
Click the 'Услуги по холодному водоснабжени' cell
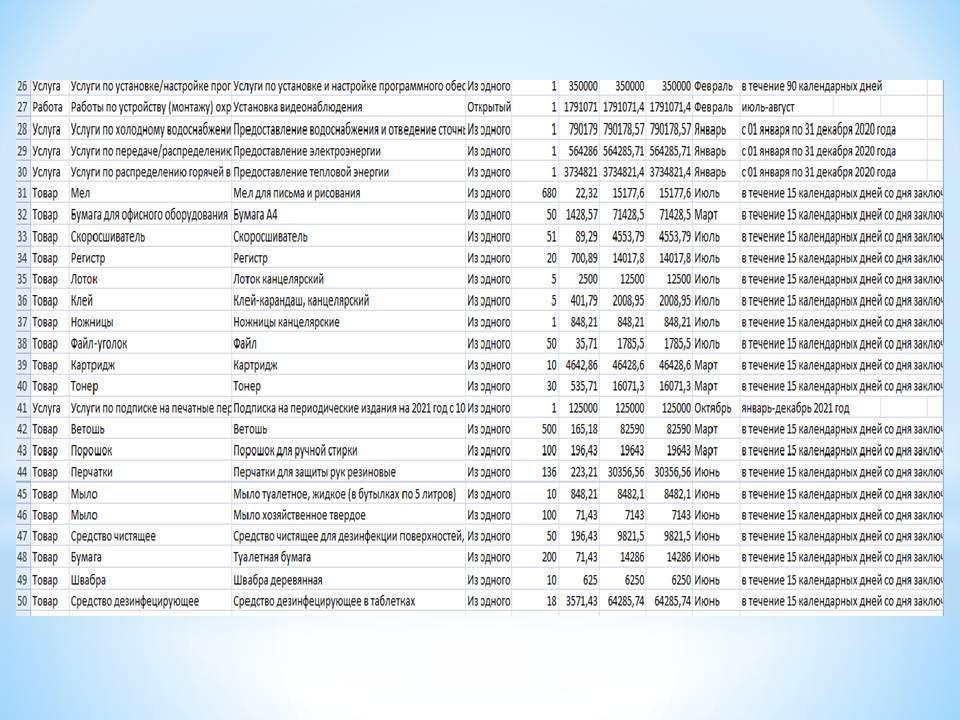(150, 129)
